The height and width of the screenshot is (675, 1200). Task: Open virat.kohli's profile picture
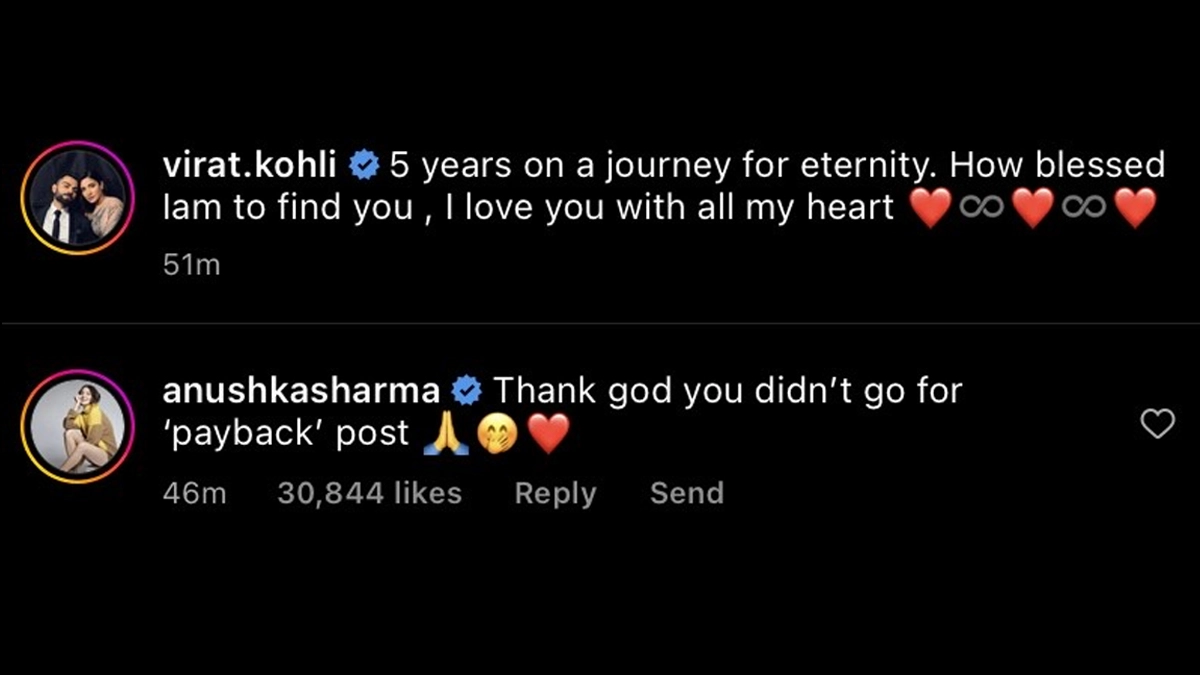(x=78, y=198)
